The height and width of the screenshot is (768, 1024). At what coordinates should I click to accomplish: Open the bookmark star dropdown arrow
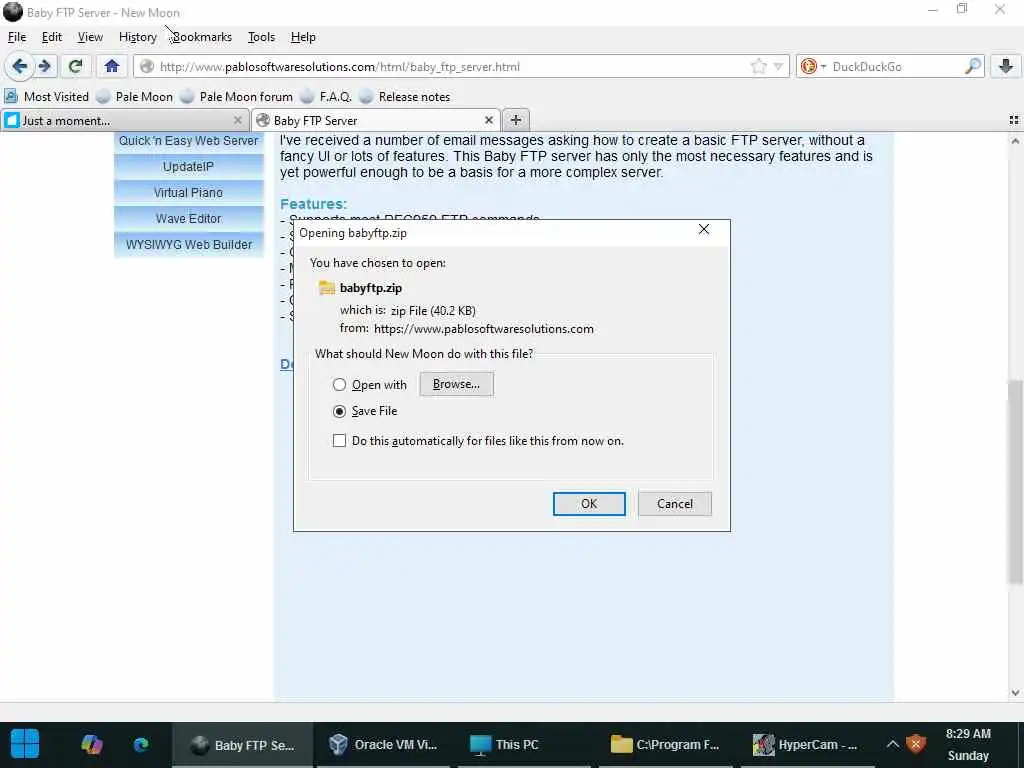[778, 67]
